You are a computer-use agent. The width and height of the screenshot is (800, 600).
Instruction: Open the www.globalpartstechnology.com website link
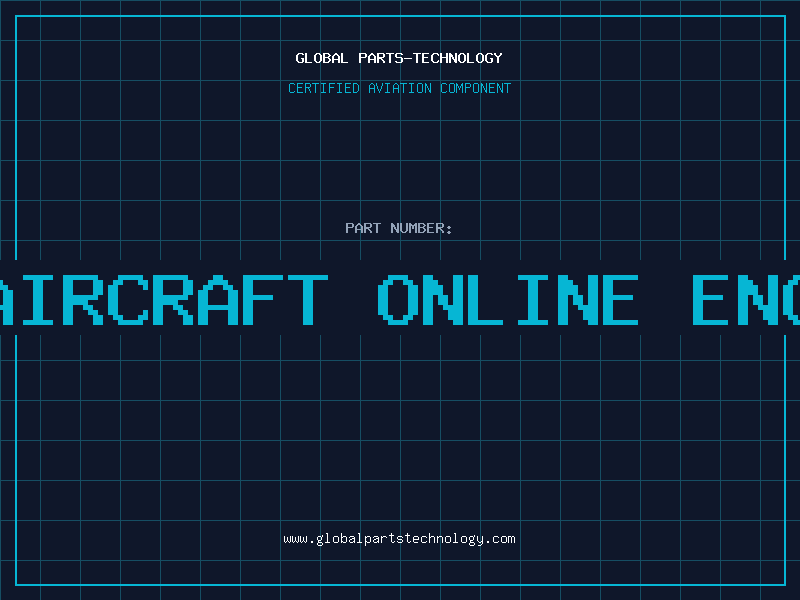399,539
